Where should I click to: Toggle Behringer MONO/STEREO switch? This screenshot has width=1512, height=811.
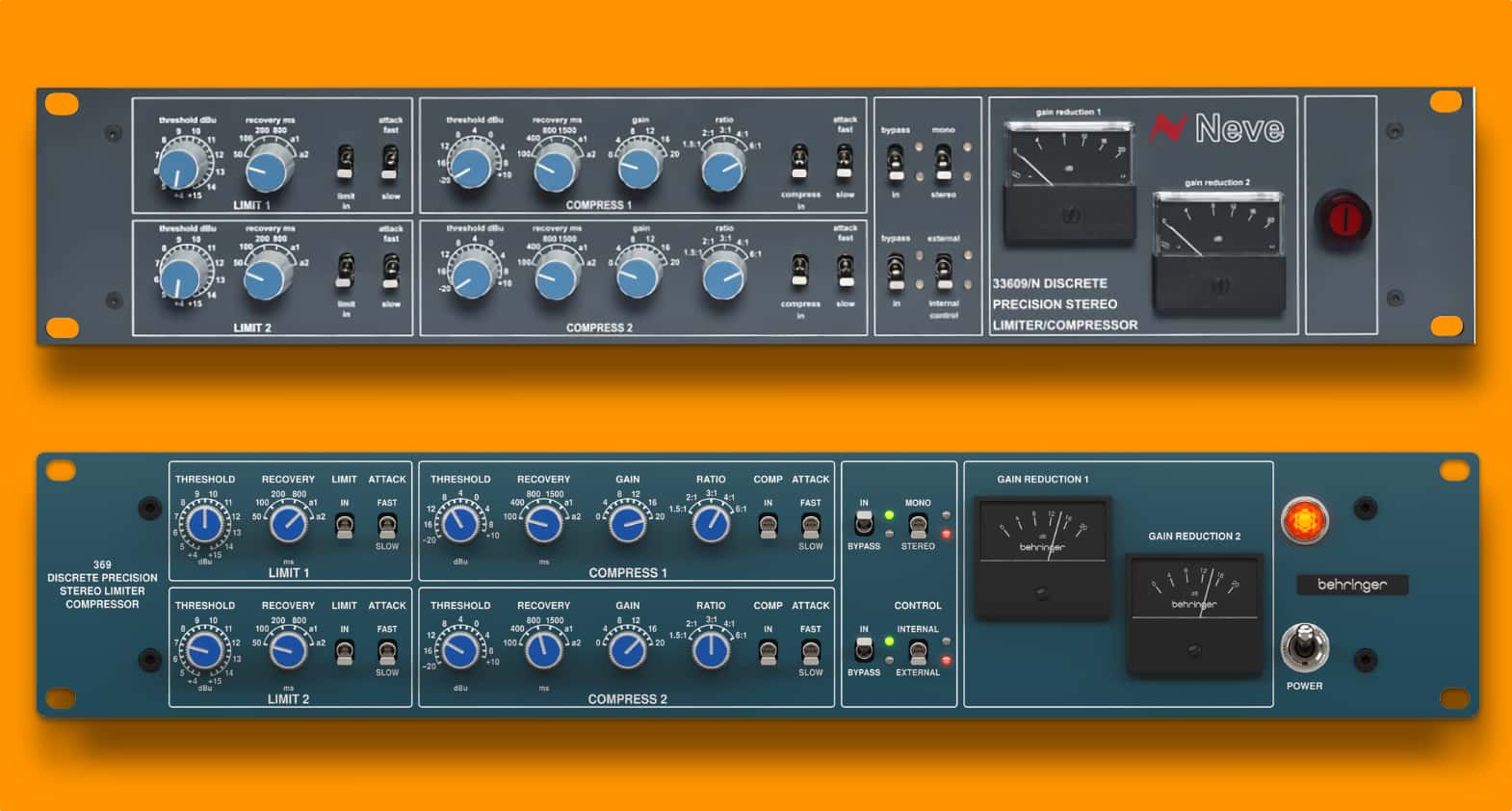click(x=918, y=525)
